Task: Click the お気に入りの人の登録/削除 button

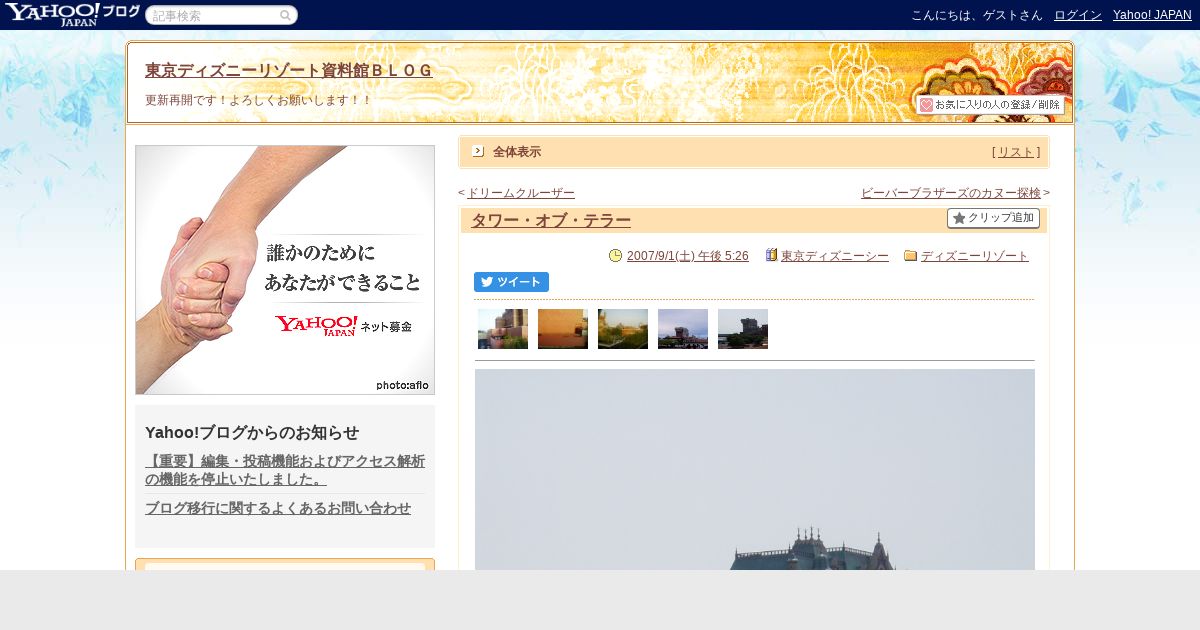Action: tap(990, 104)
